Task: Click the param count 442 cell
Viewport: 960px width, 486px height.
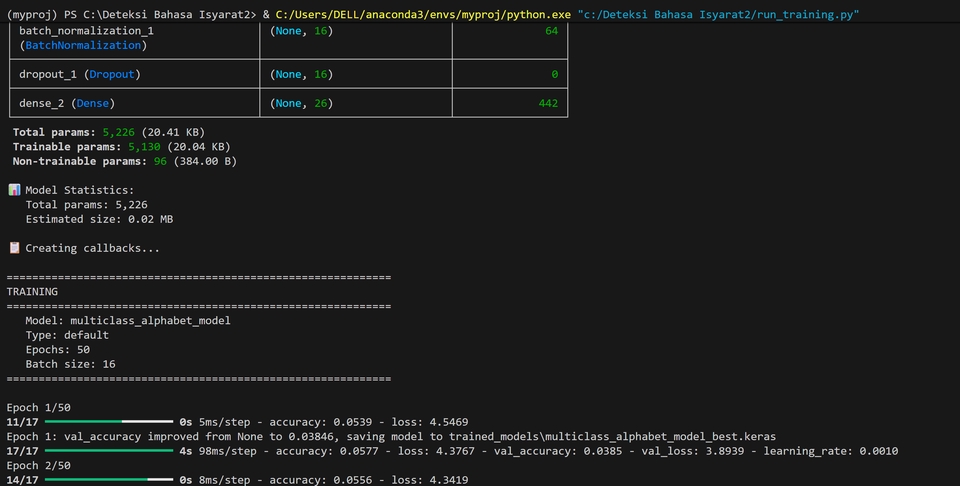Action: coord(510,103)
